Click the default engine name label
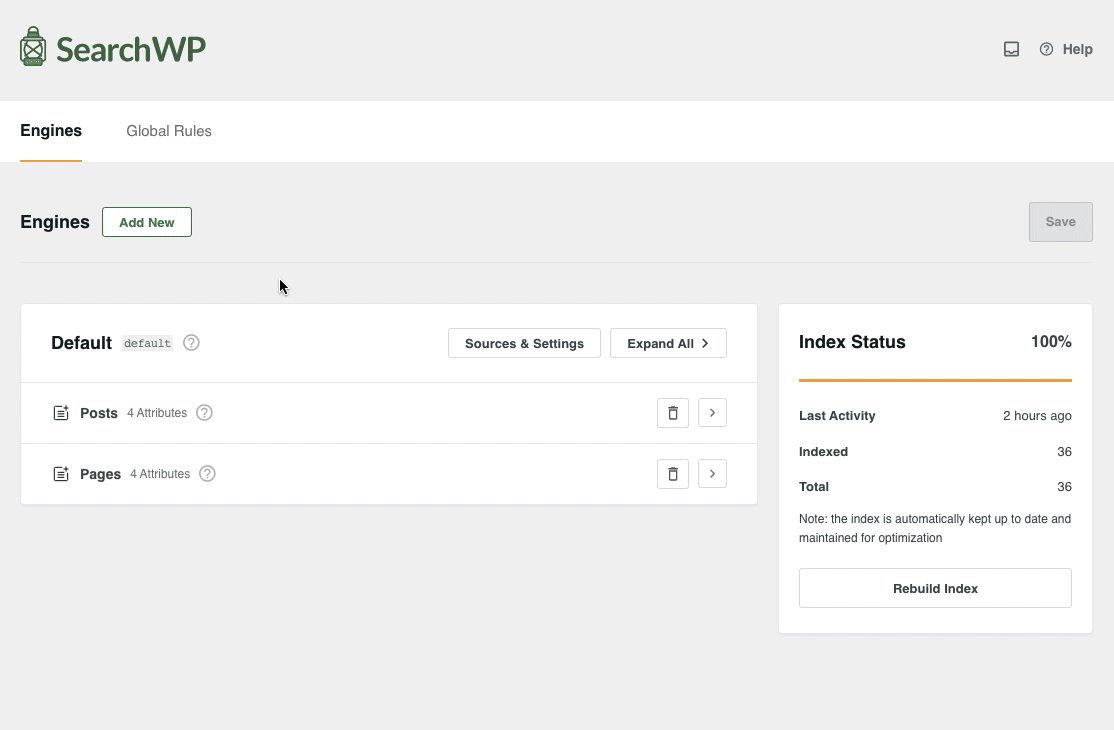Viewport: 1114px width, 730px height. coord(147,343)
